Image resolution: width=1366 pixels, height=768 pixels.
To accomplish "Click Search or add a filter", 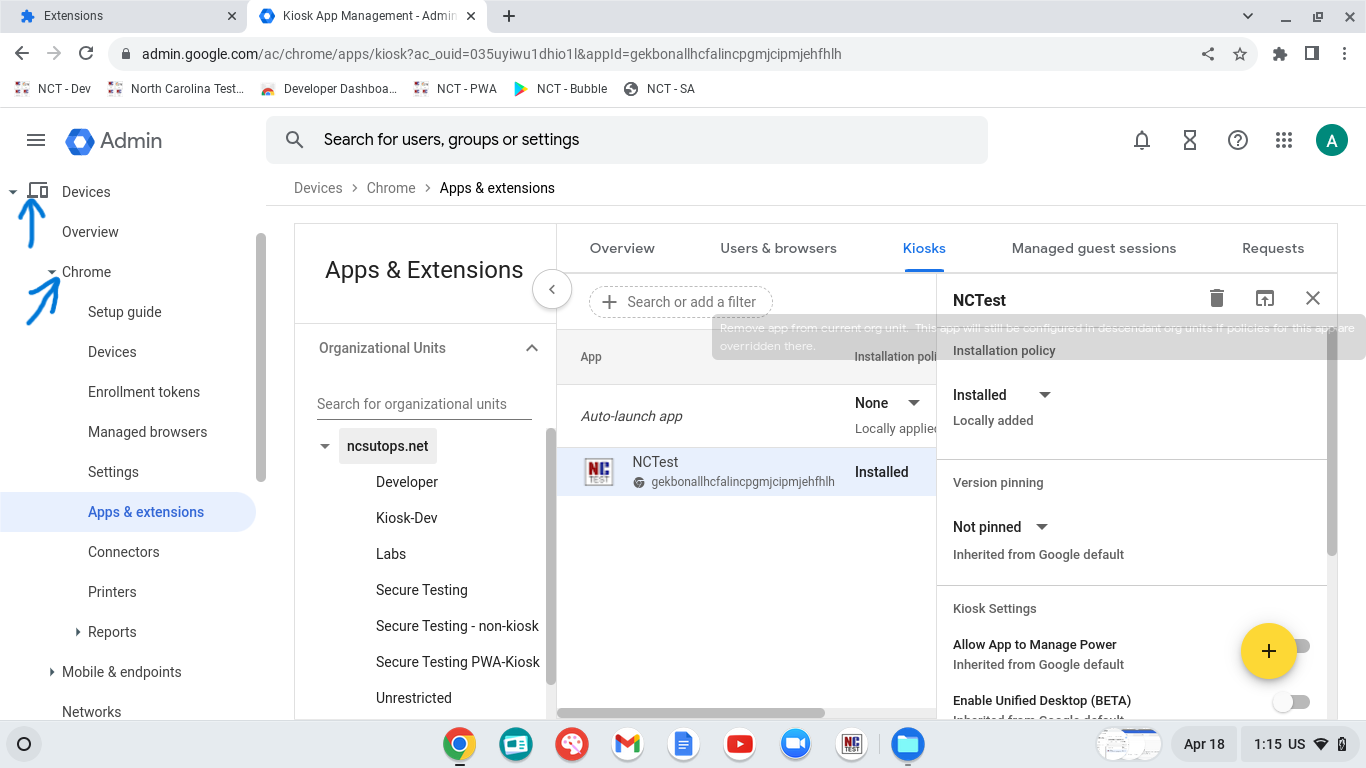I will pos(681,302).
